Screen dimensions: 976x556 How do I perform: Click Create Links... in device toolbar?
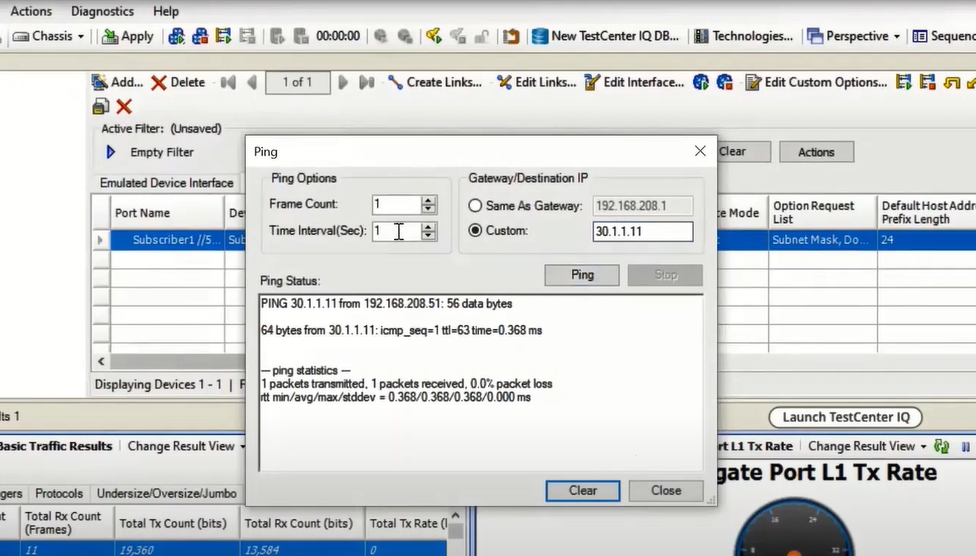point(434,82)
